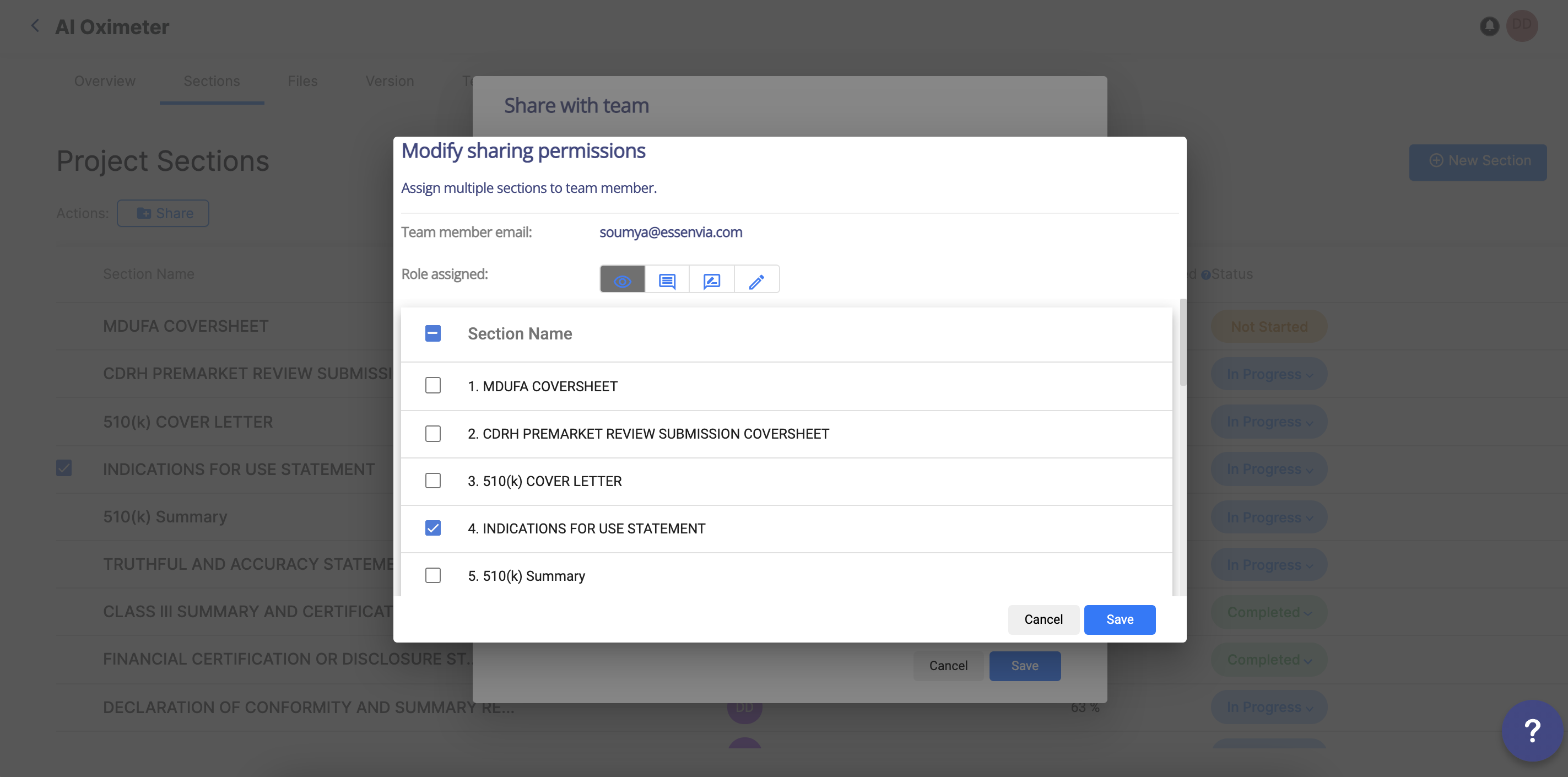Check the 5. 510(k) Summary checkbox

[x=433, y=575]
